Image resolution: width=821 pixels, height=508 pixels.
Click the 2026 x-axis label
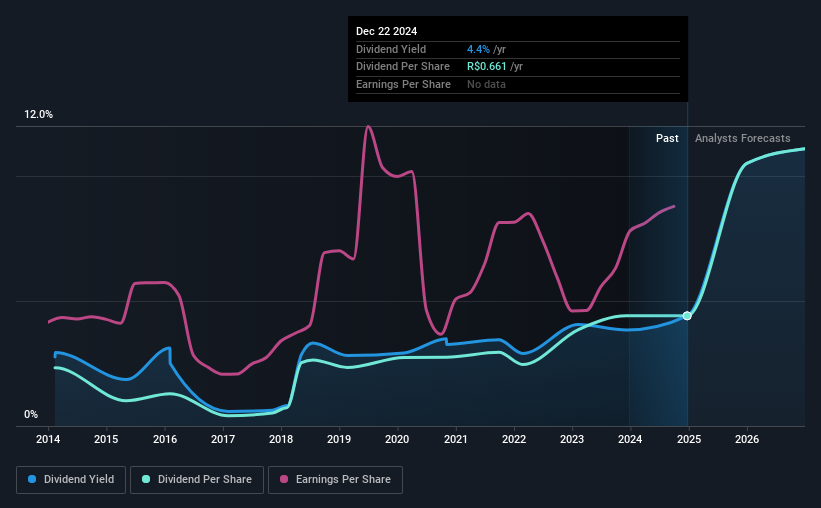[x=747, y=439]
